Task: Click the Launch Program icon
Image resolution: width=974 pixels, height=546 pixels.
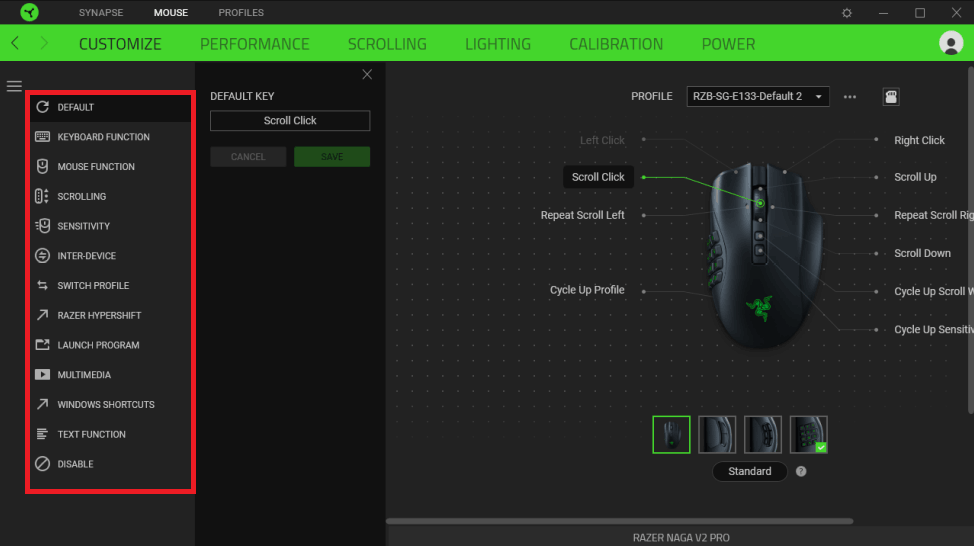Action: click(42, 345)
